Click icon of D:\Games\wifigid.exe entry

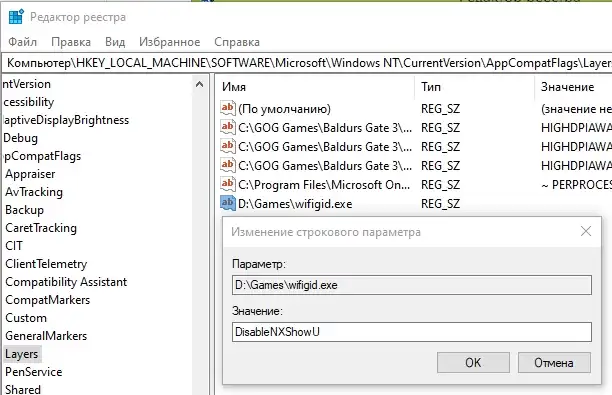click(x=228, y=203)
